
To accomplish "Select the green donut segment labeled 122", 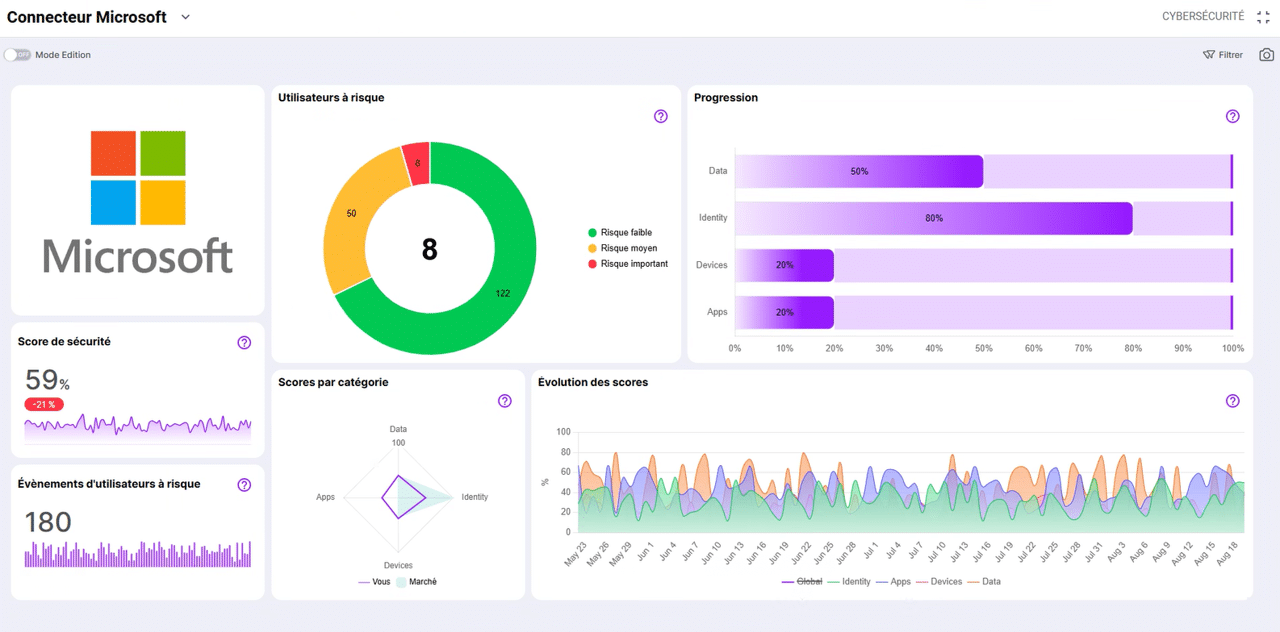I will pos(504,292).
